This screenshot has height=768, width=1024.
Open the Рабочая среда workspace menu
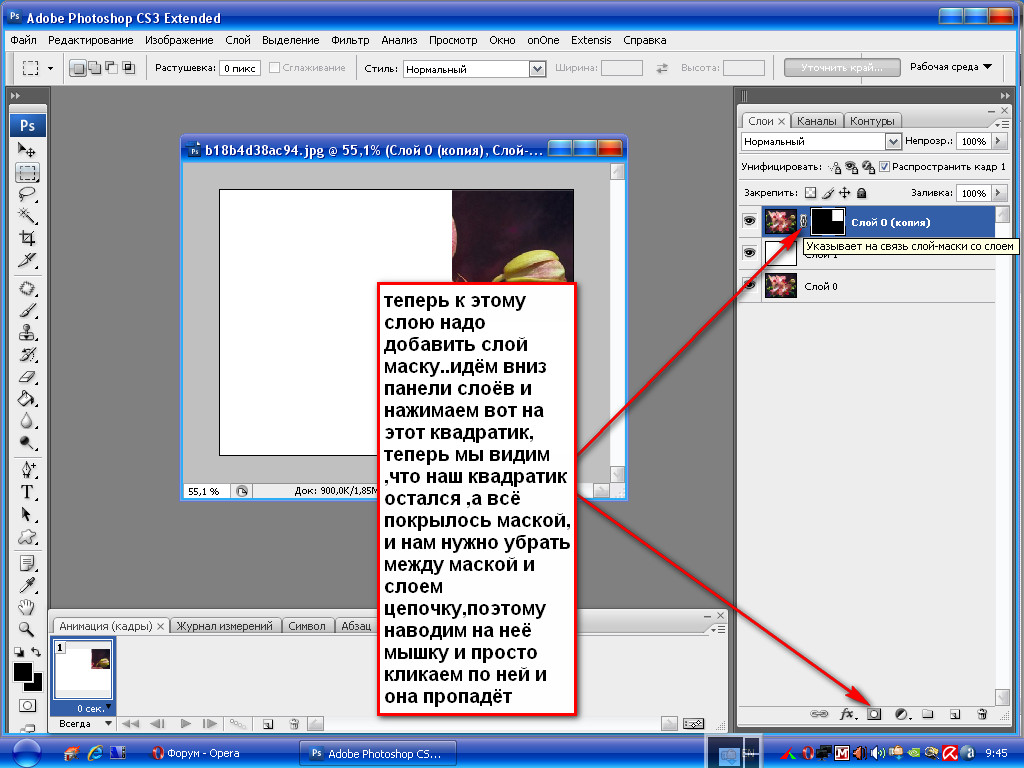click(951, 67)
